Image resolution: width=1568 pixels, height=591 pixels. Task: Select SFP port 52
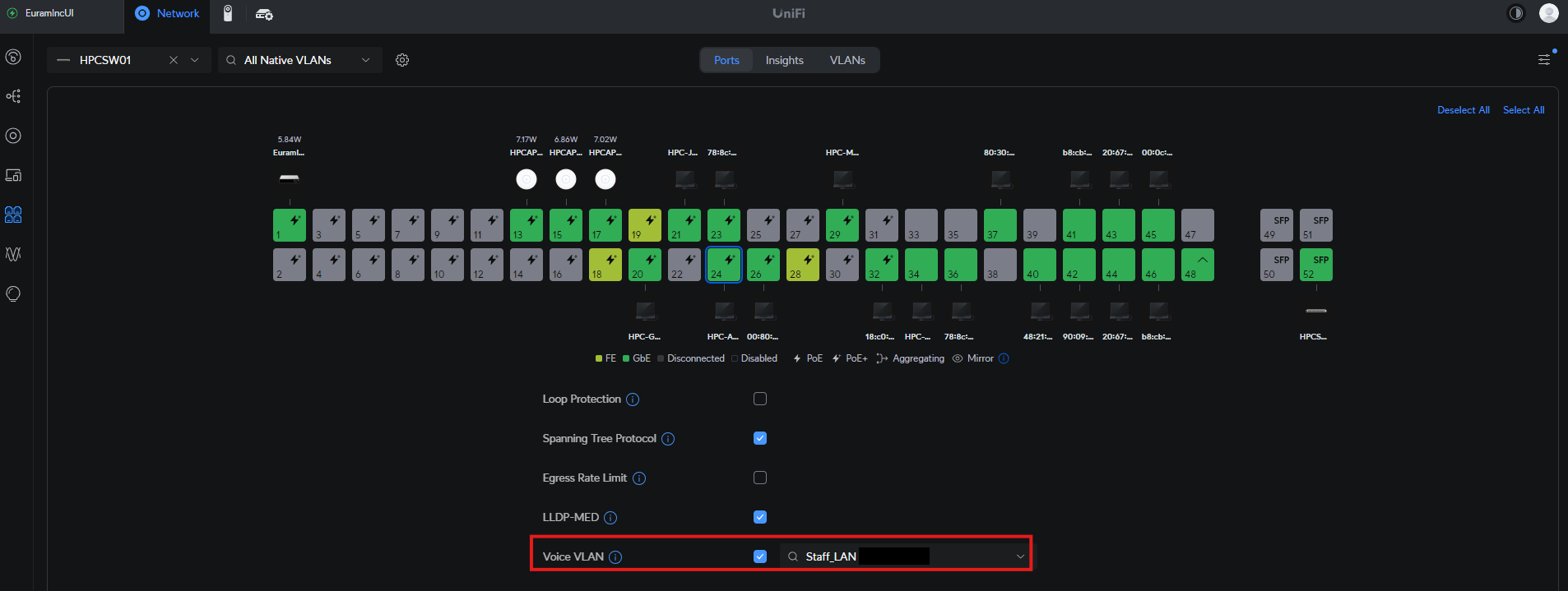[x=1316, y=265]
